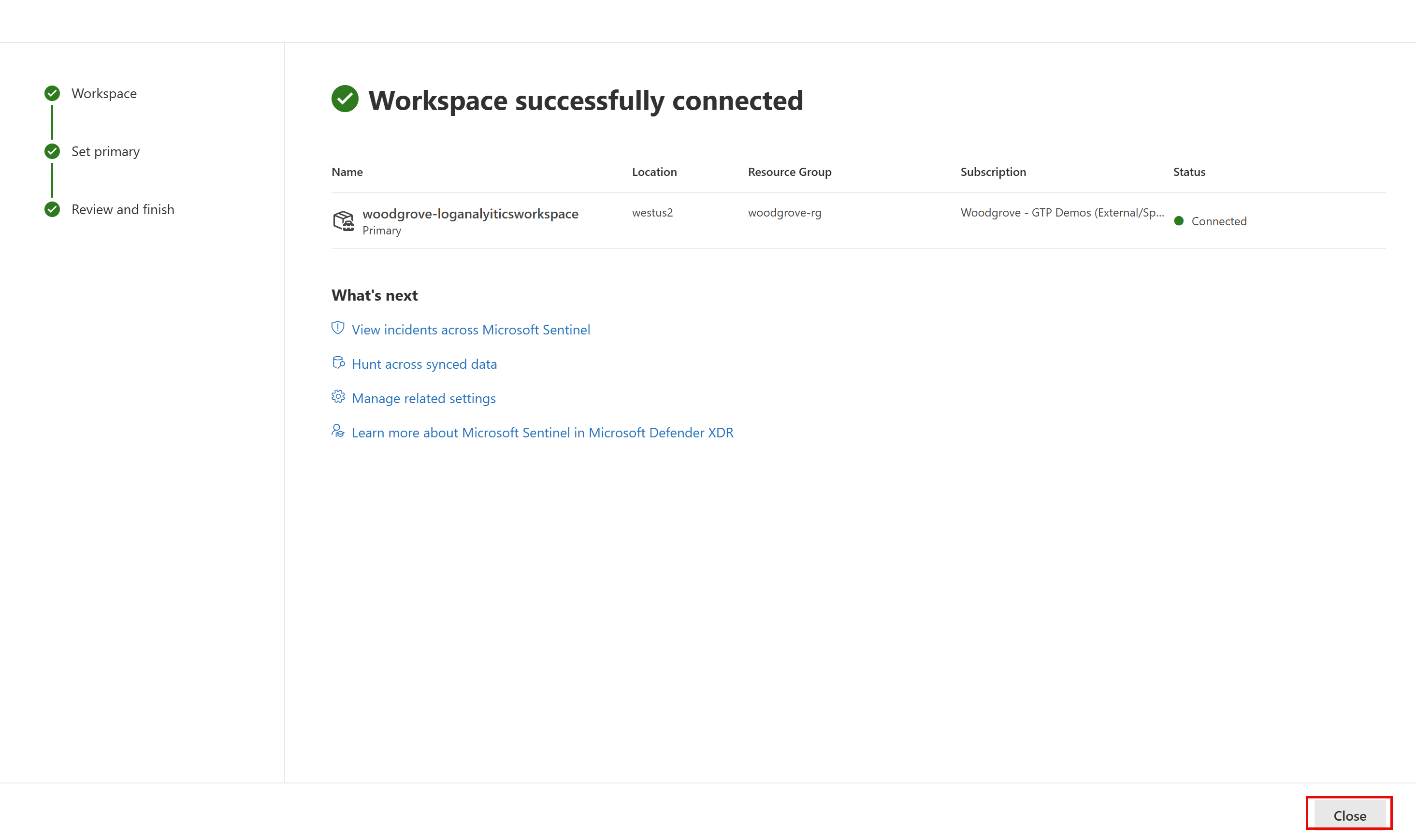Image resolution: width=1416 pixels, height=840 pixels.
Task: Click the workspace cube icon in table row
Action: coord(343,221)
